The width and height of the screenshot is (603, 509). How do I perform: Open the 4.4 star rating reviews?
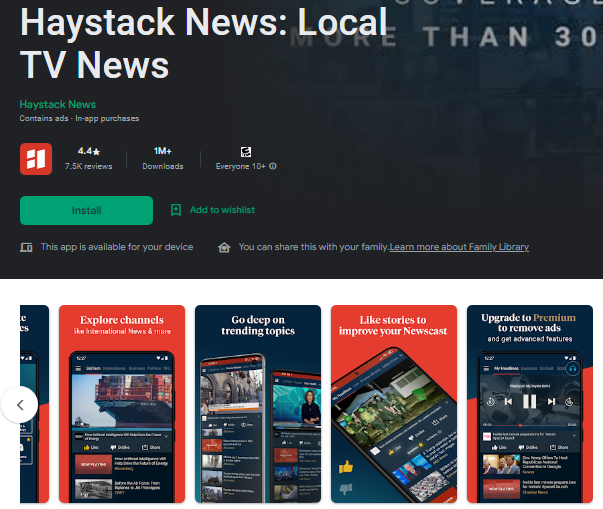(88, 151)
